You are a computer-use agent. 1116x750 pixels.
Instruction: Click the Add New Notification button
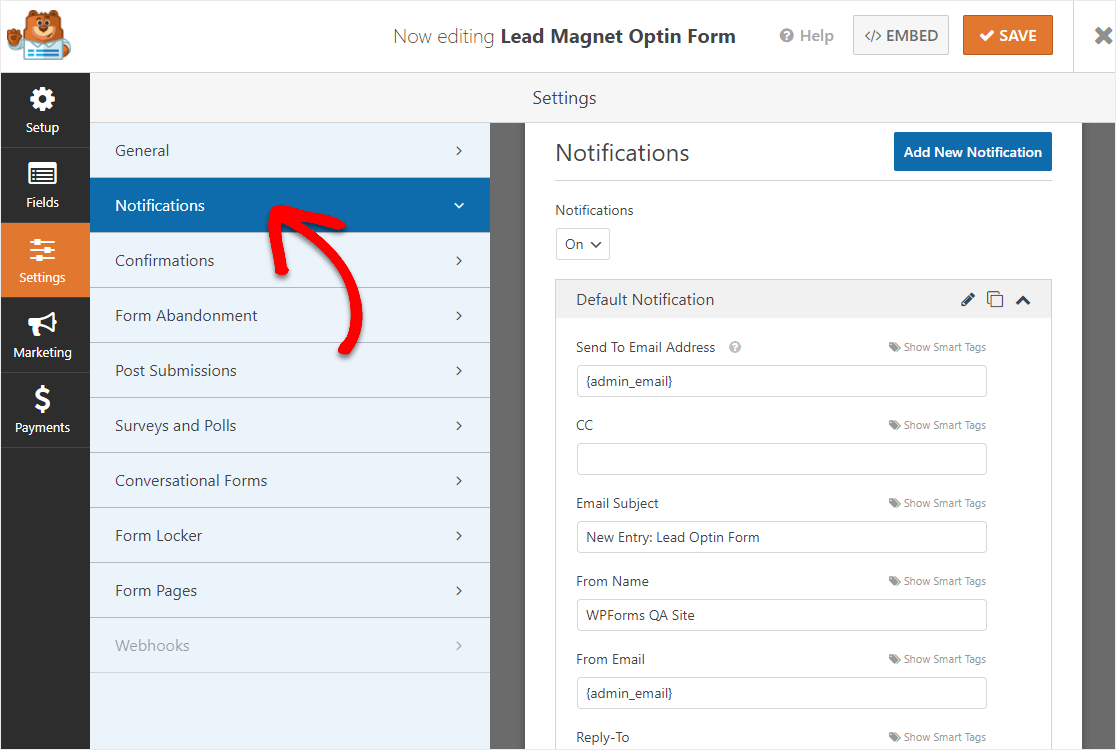coord(972,152)
